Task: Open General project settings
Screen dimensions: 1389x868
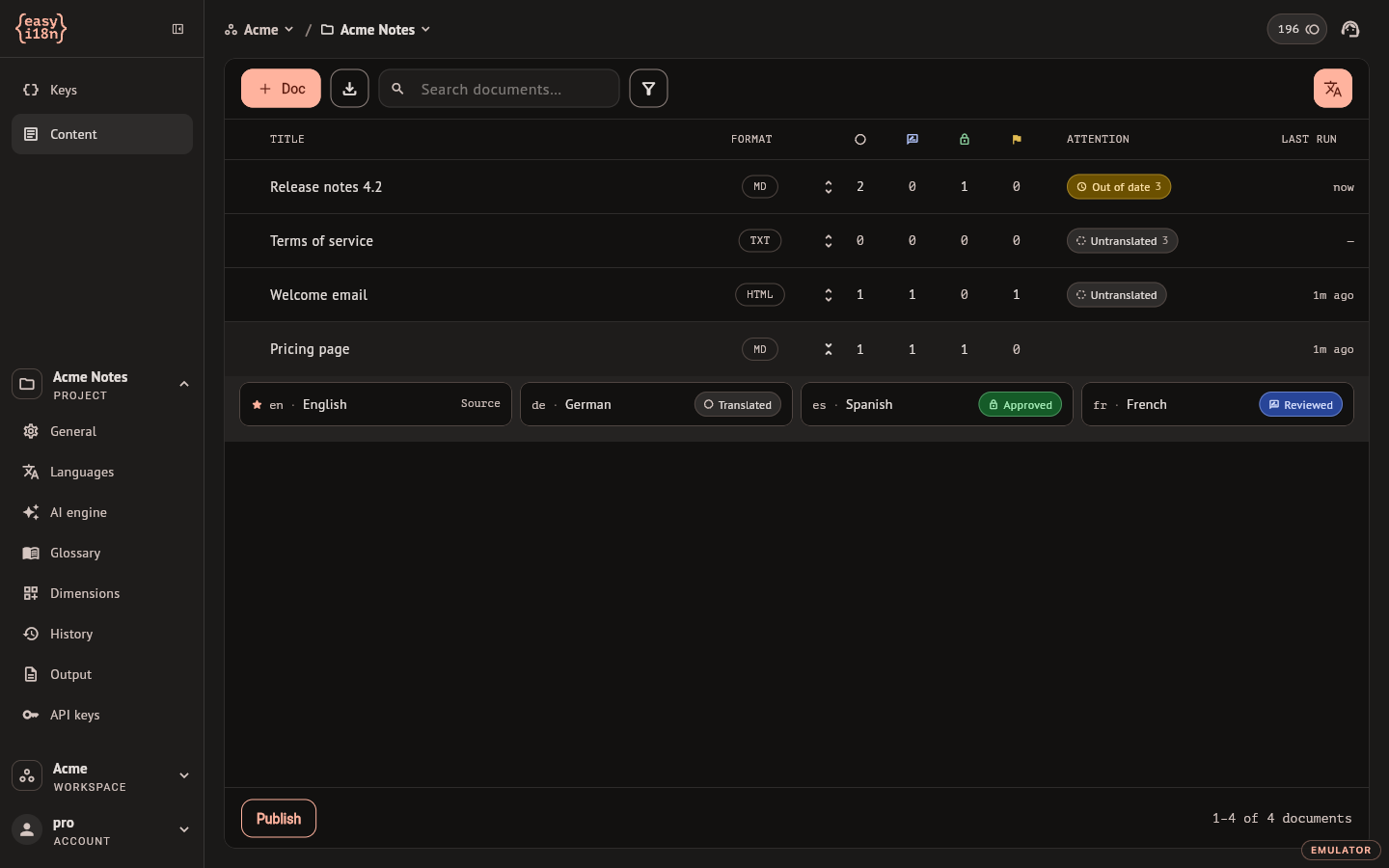Action: click(102, 431)
